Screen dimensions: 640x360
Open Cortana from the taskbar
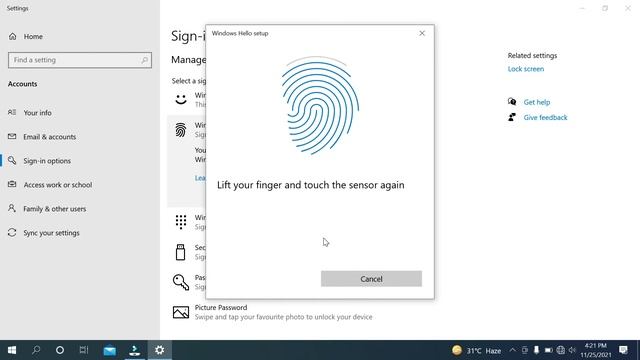coord(60,350)
